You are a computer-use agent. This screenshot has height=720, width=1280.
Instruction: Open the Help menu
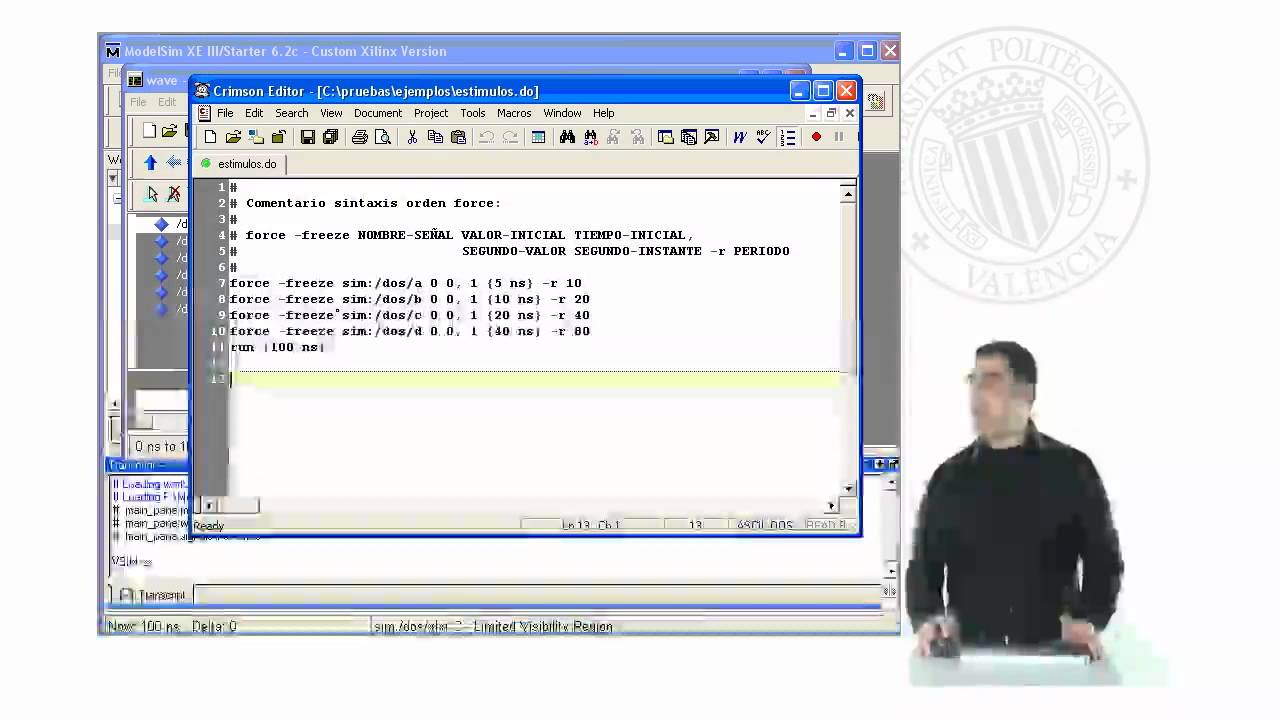click(603, 113)
